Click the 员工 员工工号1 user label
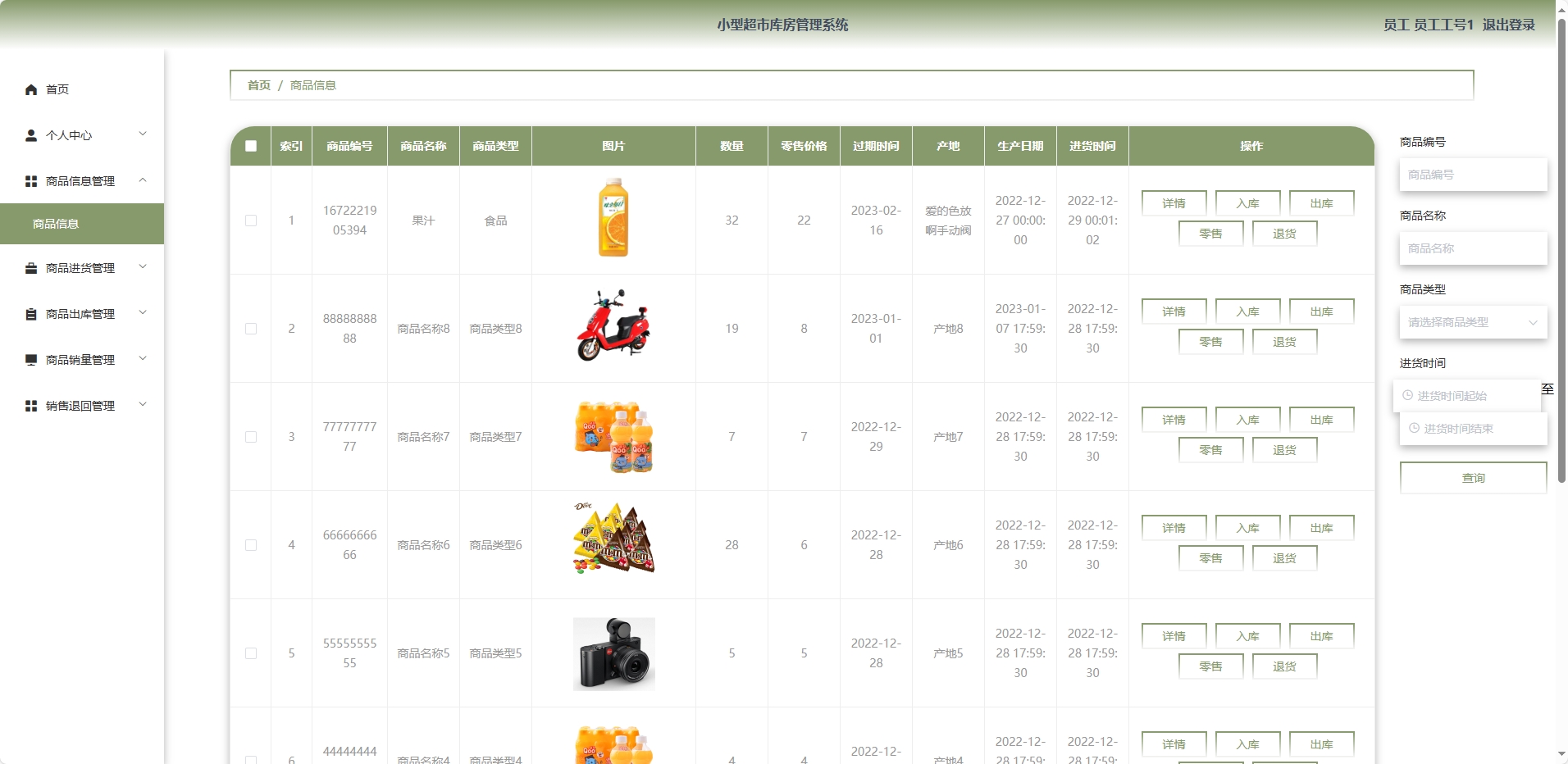Screen dimensions: 1568x764 click(x=1429, y=25)
